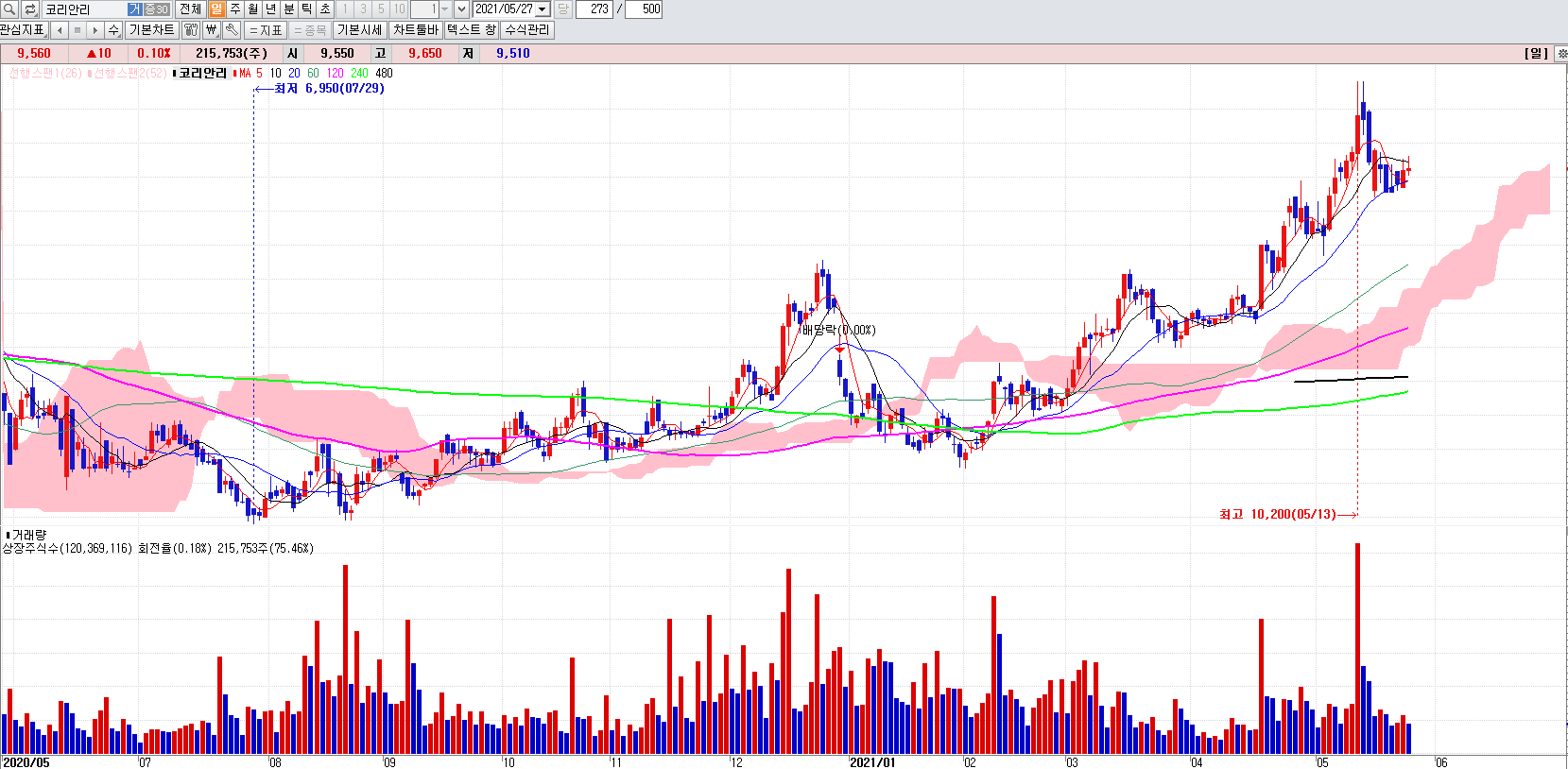Click the interval 3 preset button

click(x=363, y=9)
